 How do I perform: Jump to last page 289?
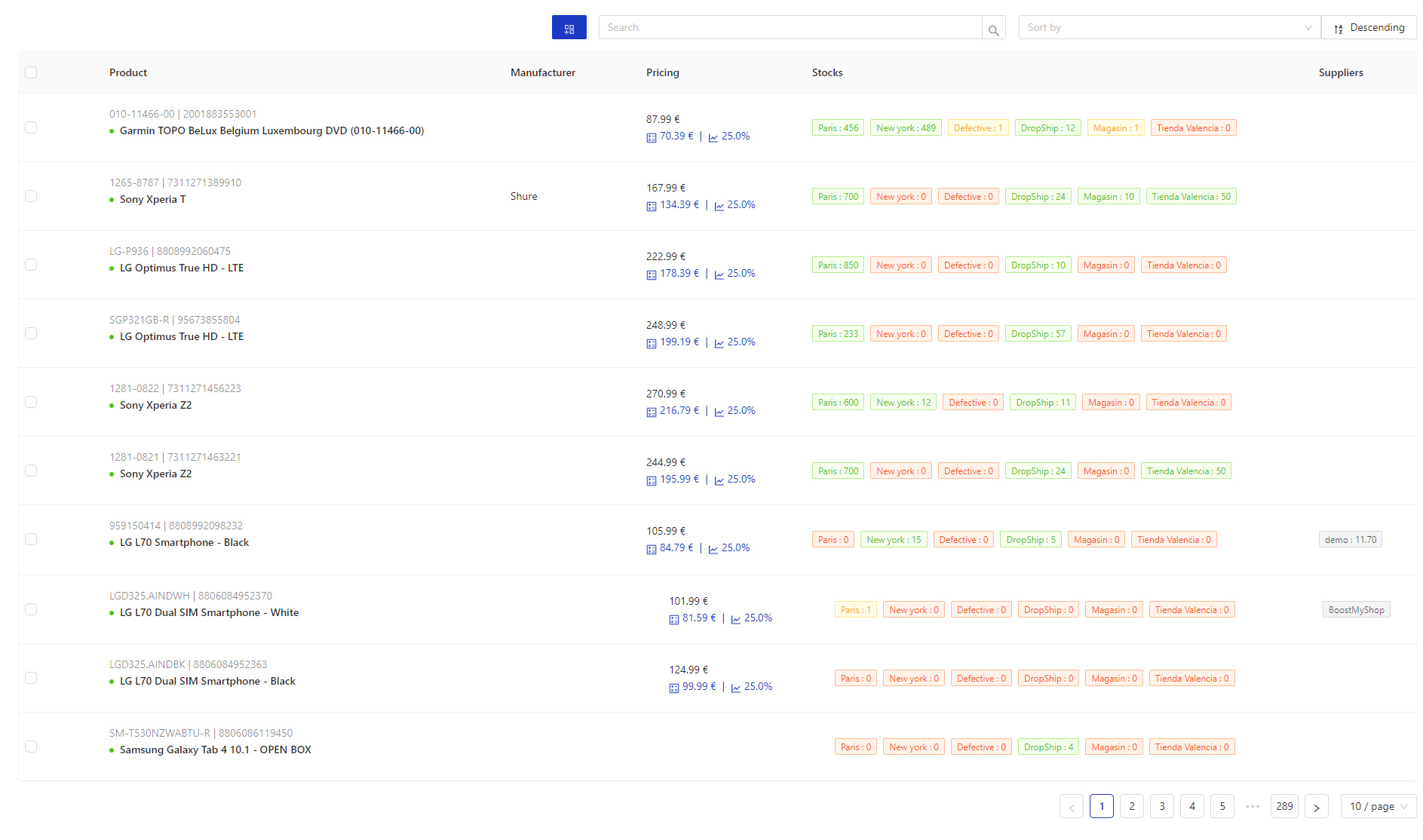click(1284, 806)
